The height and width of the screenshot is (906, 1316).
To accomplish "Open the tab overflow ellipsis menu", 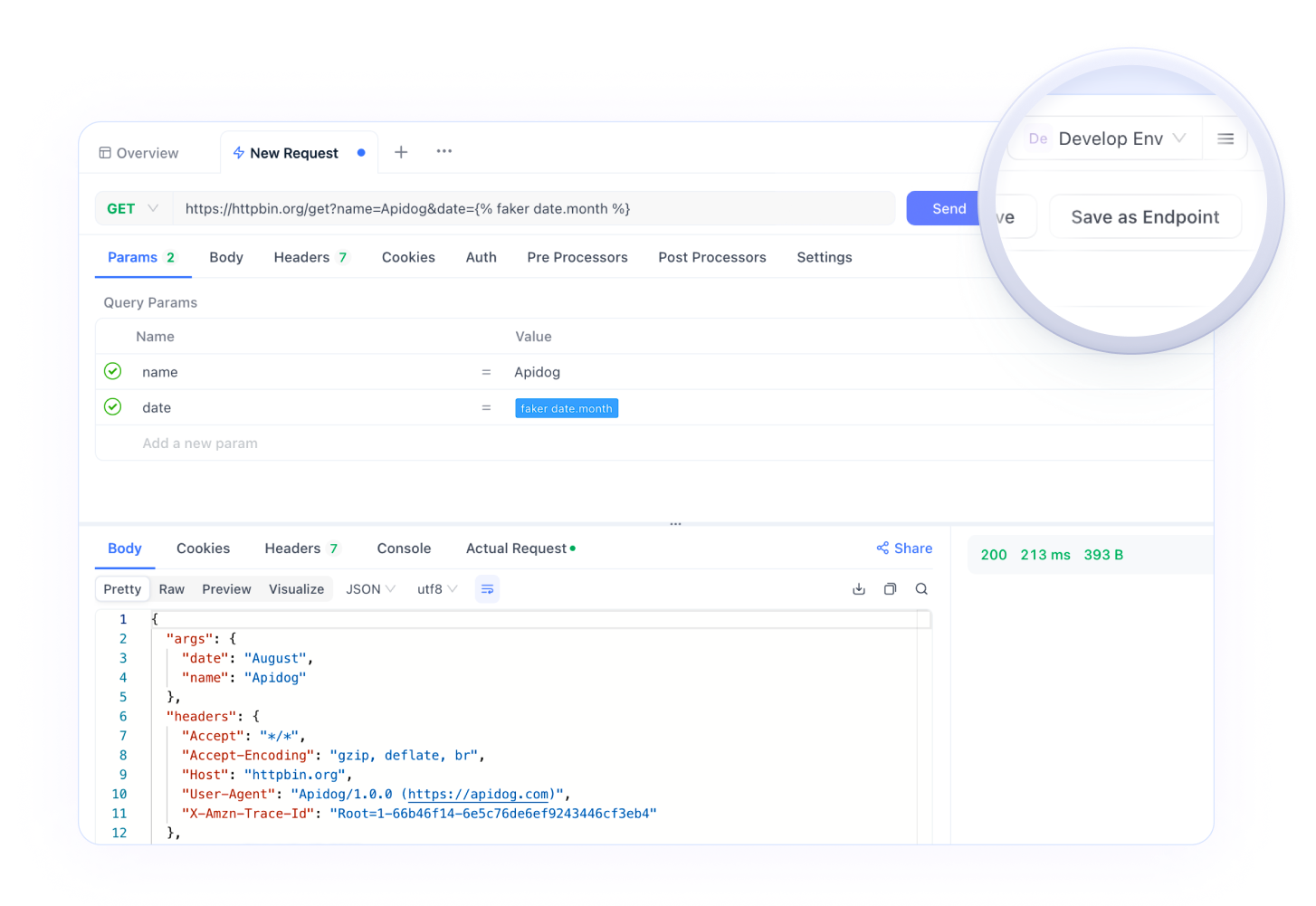I will [x=443, y=151].
